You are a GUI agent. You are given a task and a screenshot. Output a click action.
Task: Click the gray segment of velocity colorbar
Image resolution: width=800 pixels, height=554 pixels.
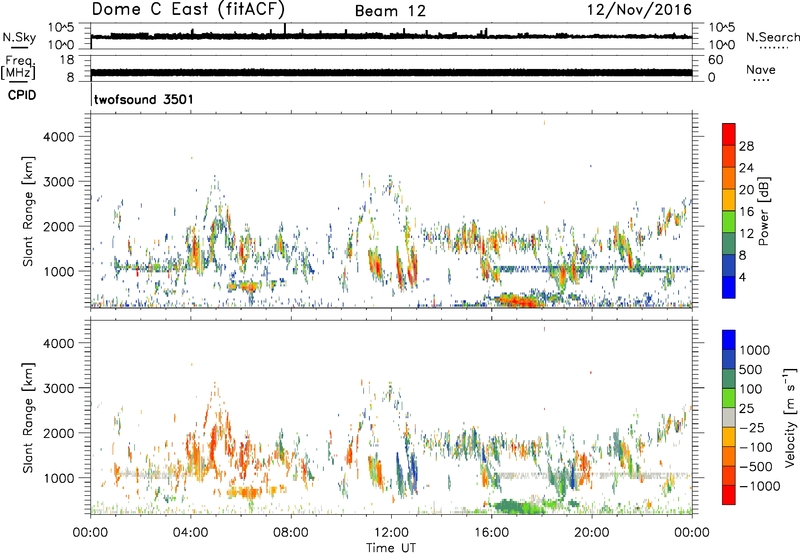click(729, 417)
